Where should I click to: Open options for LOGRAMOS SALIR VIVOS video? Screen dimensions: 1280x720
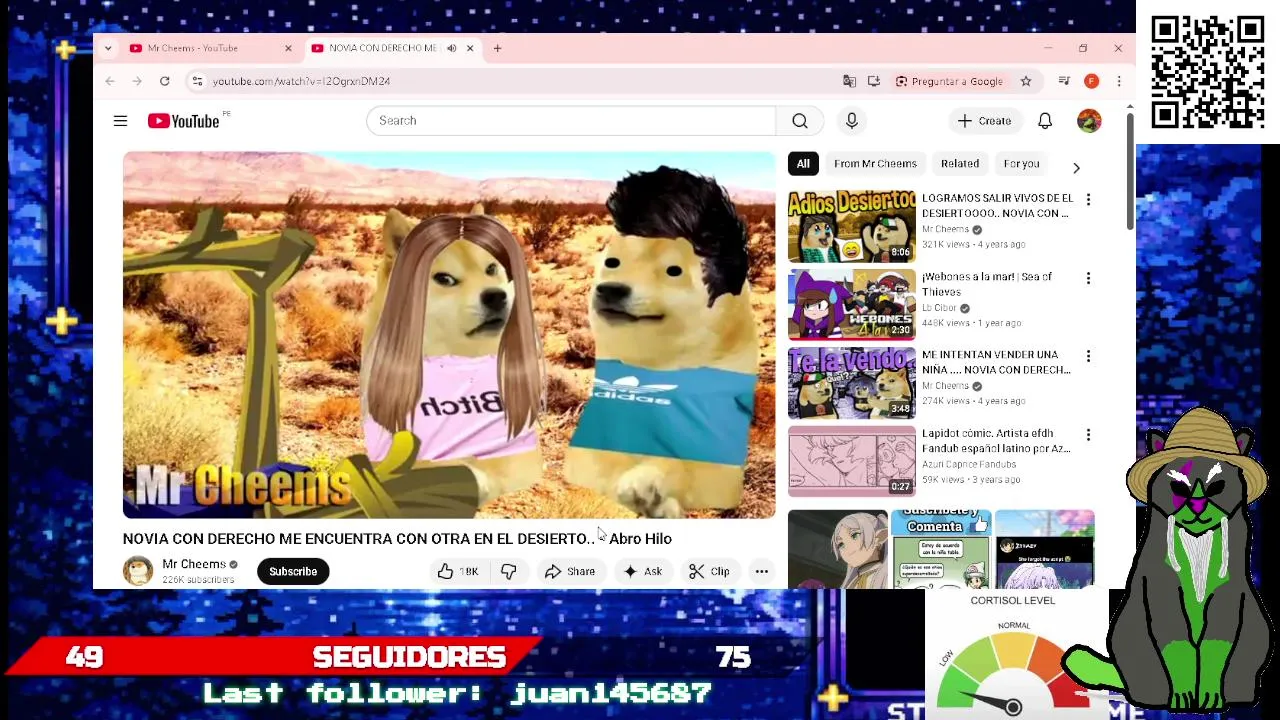point(1088,200)
